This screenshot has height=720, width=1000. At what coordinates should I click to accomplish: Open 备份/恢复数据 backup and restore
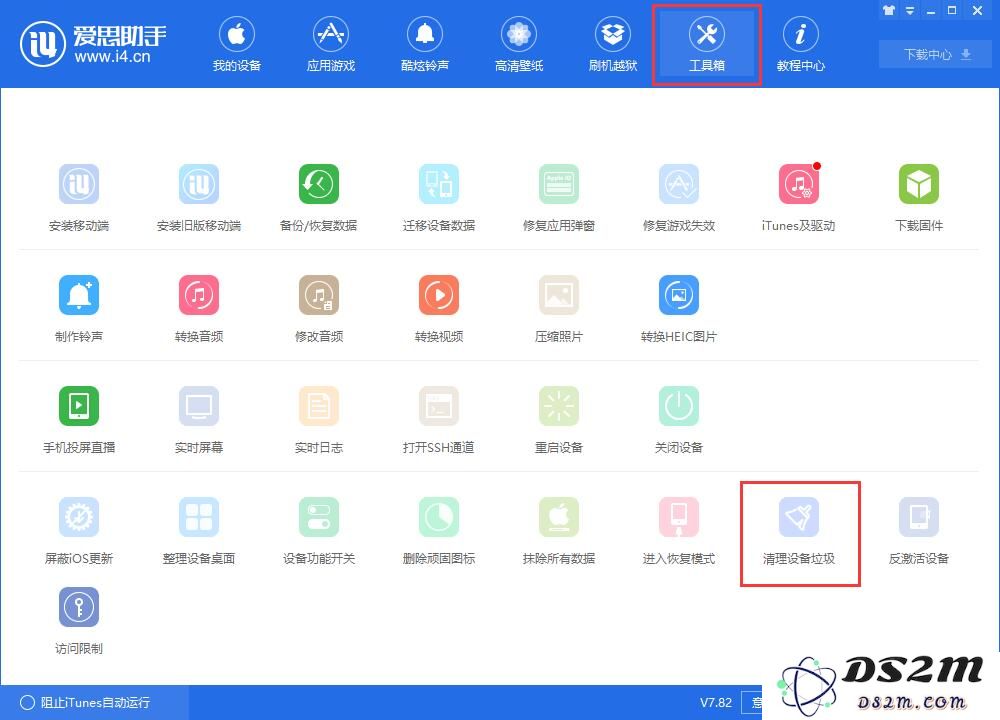pyautogui.click(x=319, y=197)
